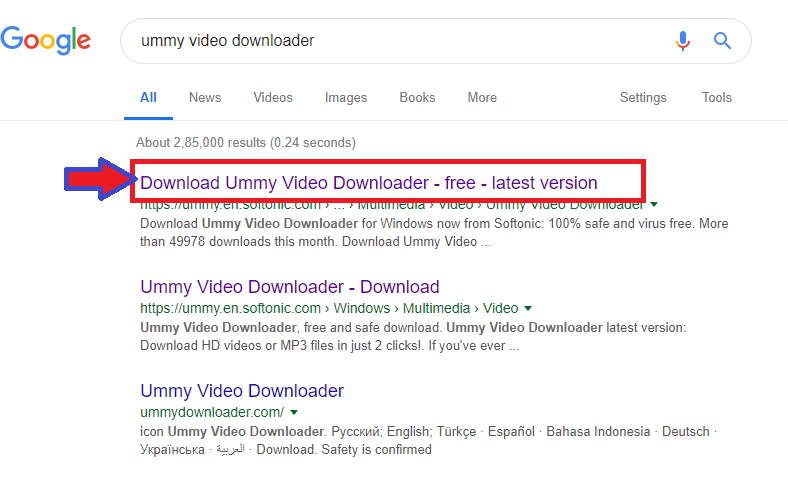Select the All tab

[x=148, y=98]
